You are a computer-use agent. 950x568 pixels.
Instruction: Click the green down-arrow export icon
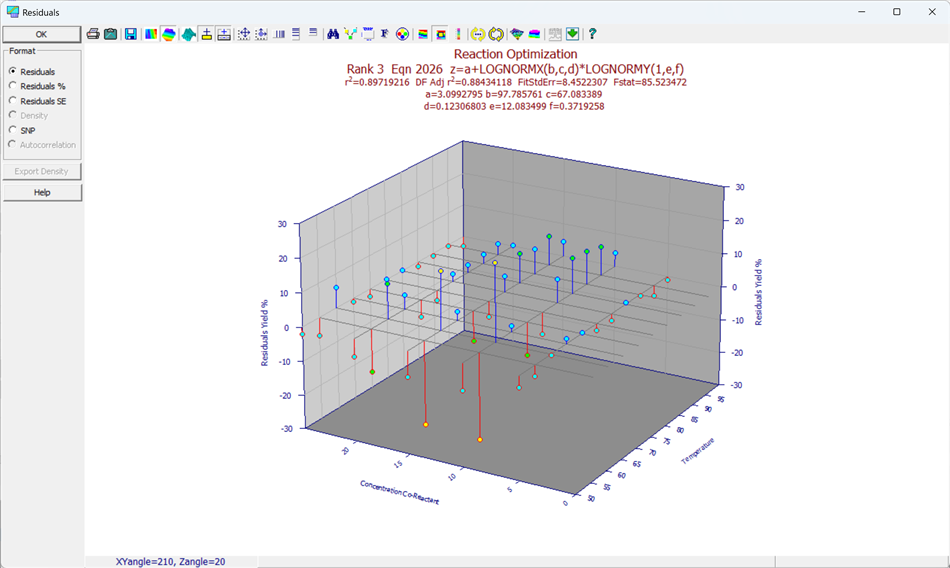tap(572, 34)
